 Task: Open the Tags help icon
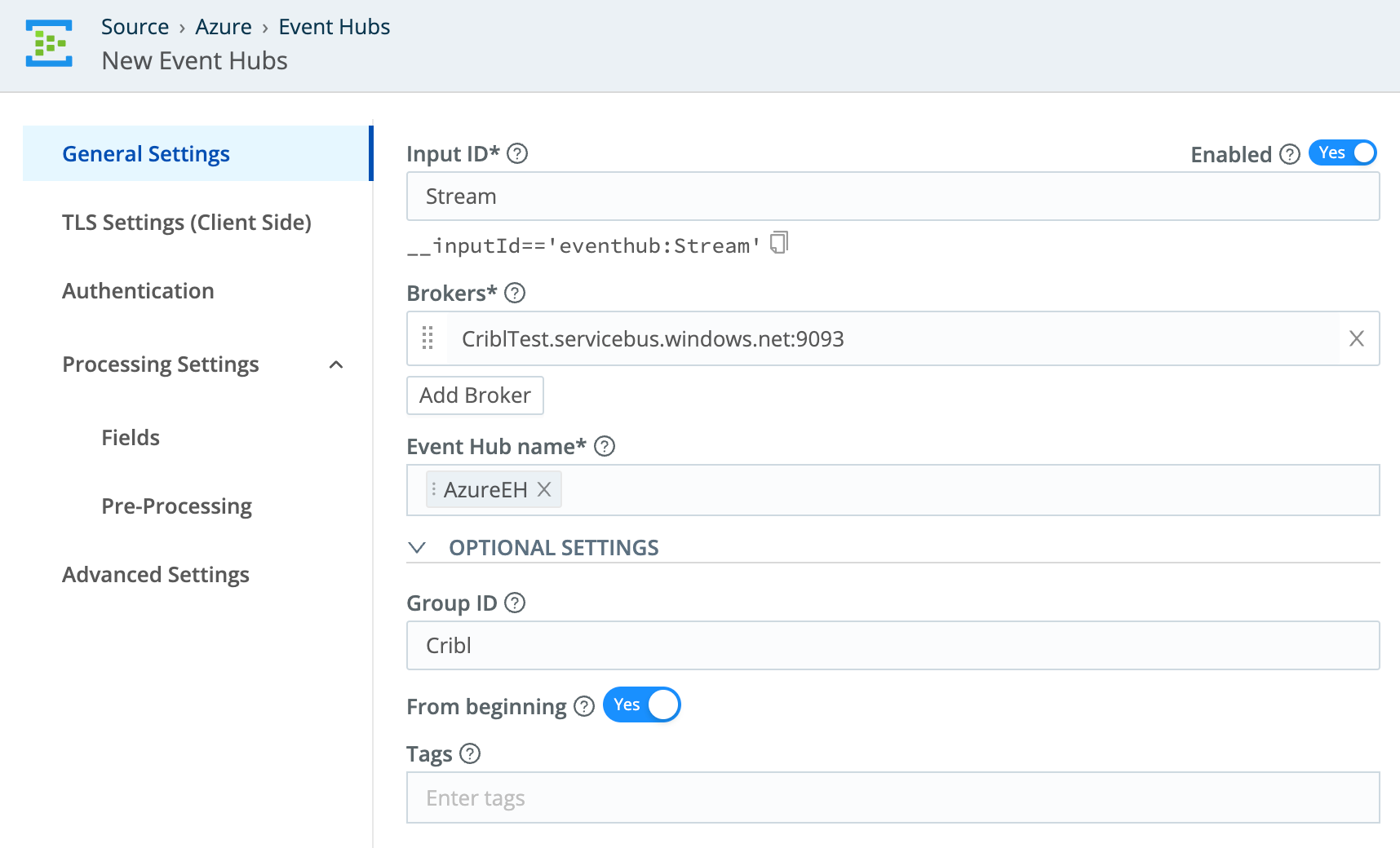(x=470, y=754)
